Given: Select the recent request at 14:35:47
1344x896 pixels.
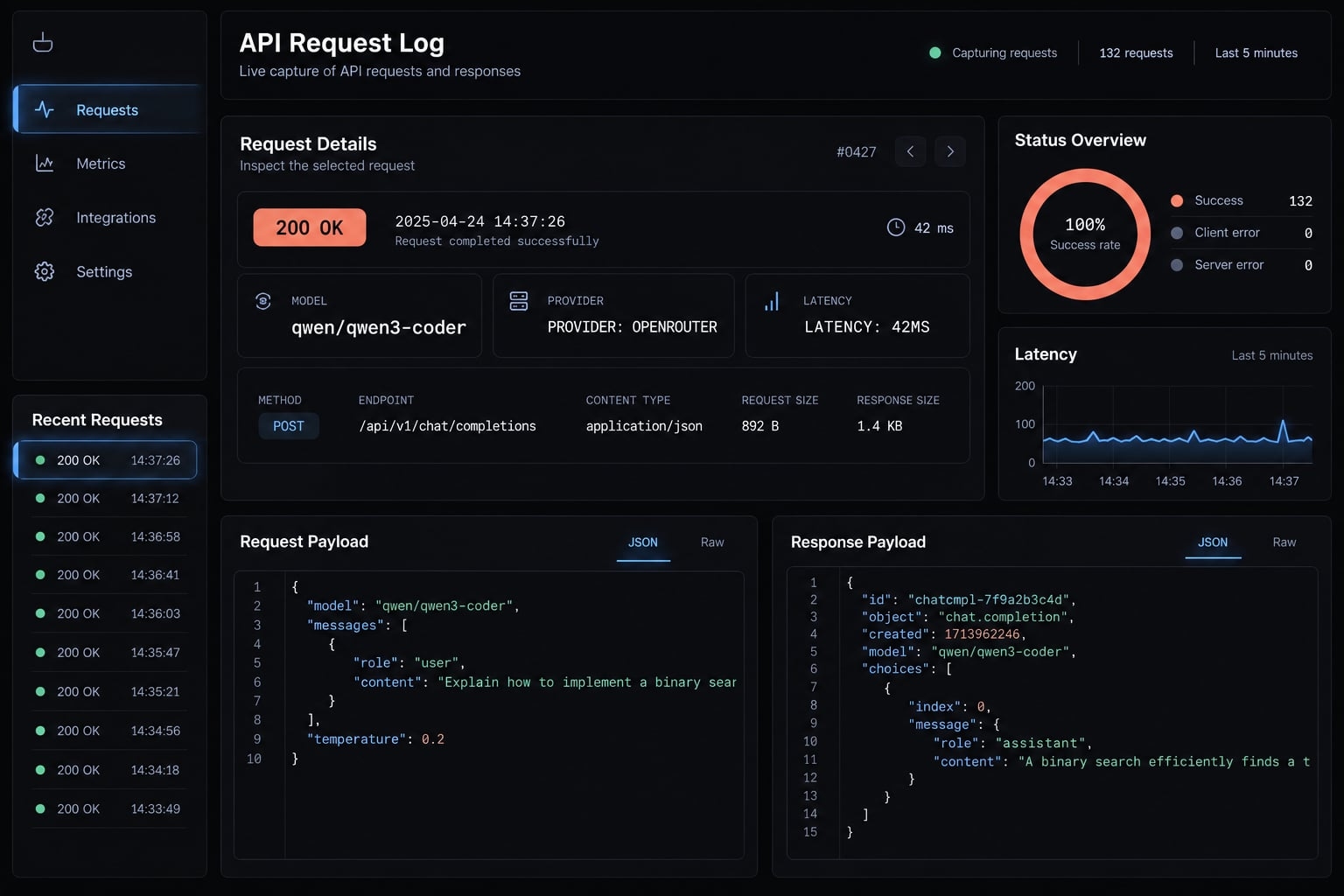Looking at the screenshot, I should click(109, 653).
